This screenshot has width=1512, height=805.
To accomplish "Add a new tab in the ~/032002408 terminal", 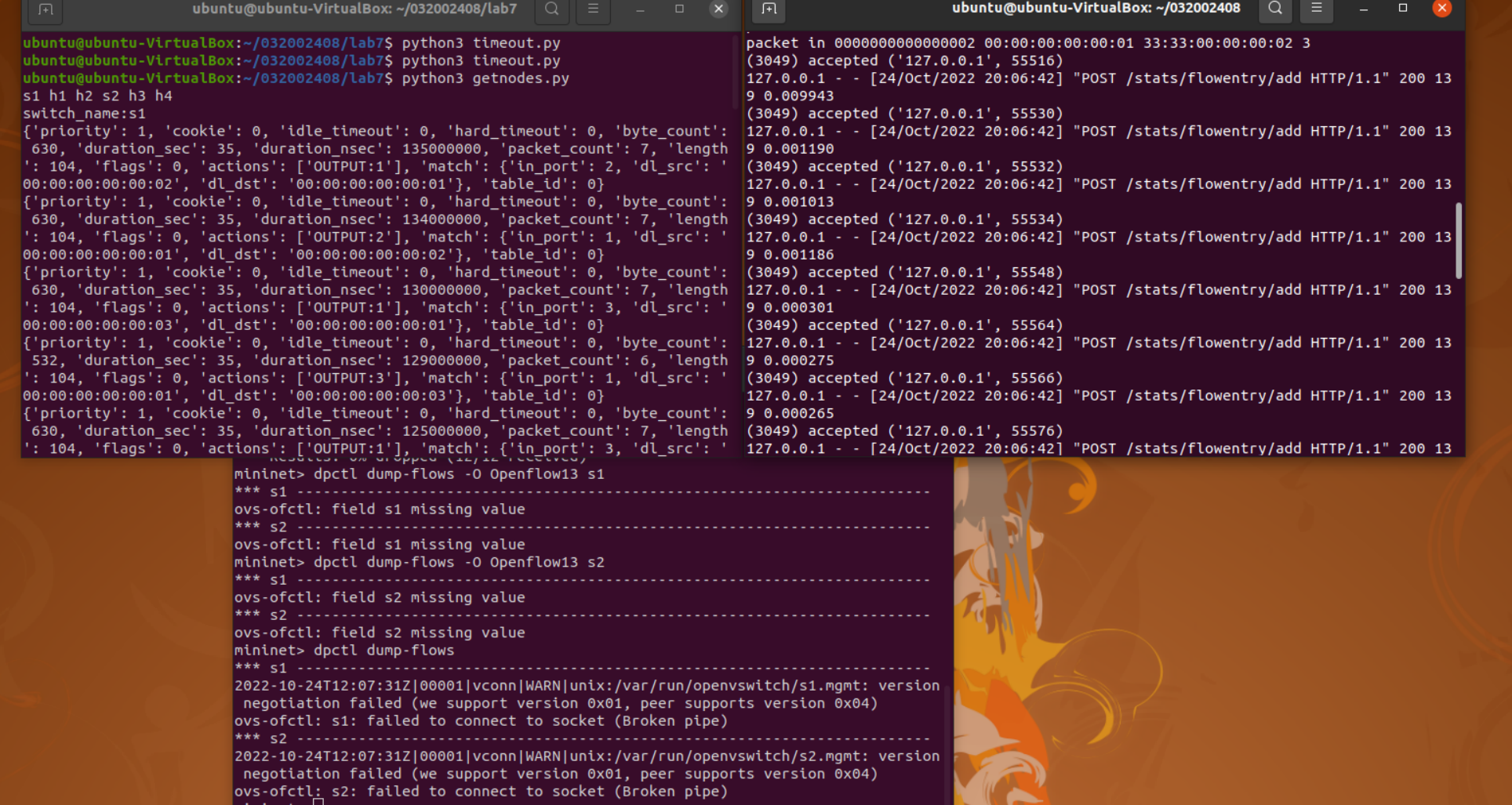I will [x=769, y=9].
